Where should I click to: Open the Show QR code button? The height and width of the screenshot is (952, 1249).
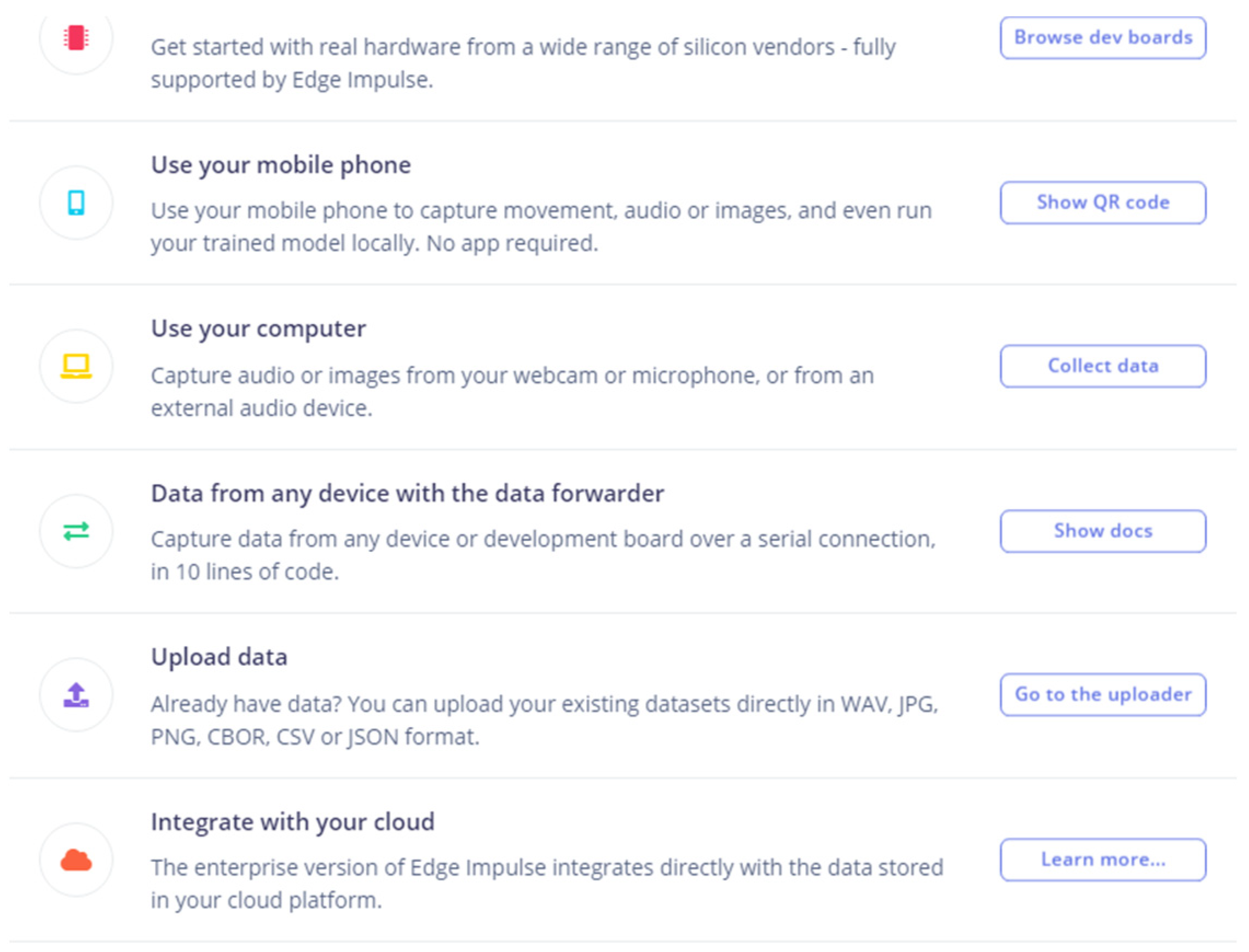click(x=1102, y=203)
